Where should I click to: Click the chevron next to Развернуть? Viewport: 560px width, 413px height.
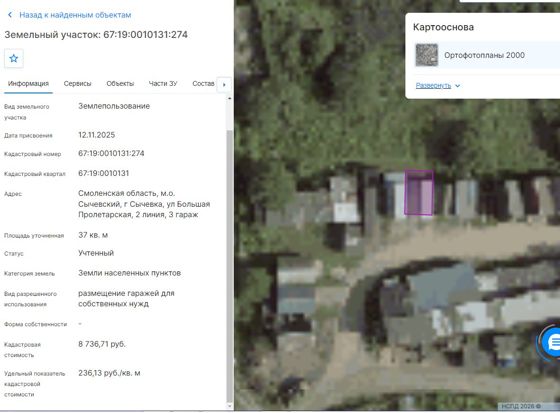tap(458, 86)
